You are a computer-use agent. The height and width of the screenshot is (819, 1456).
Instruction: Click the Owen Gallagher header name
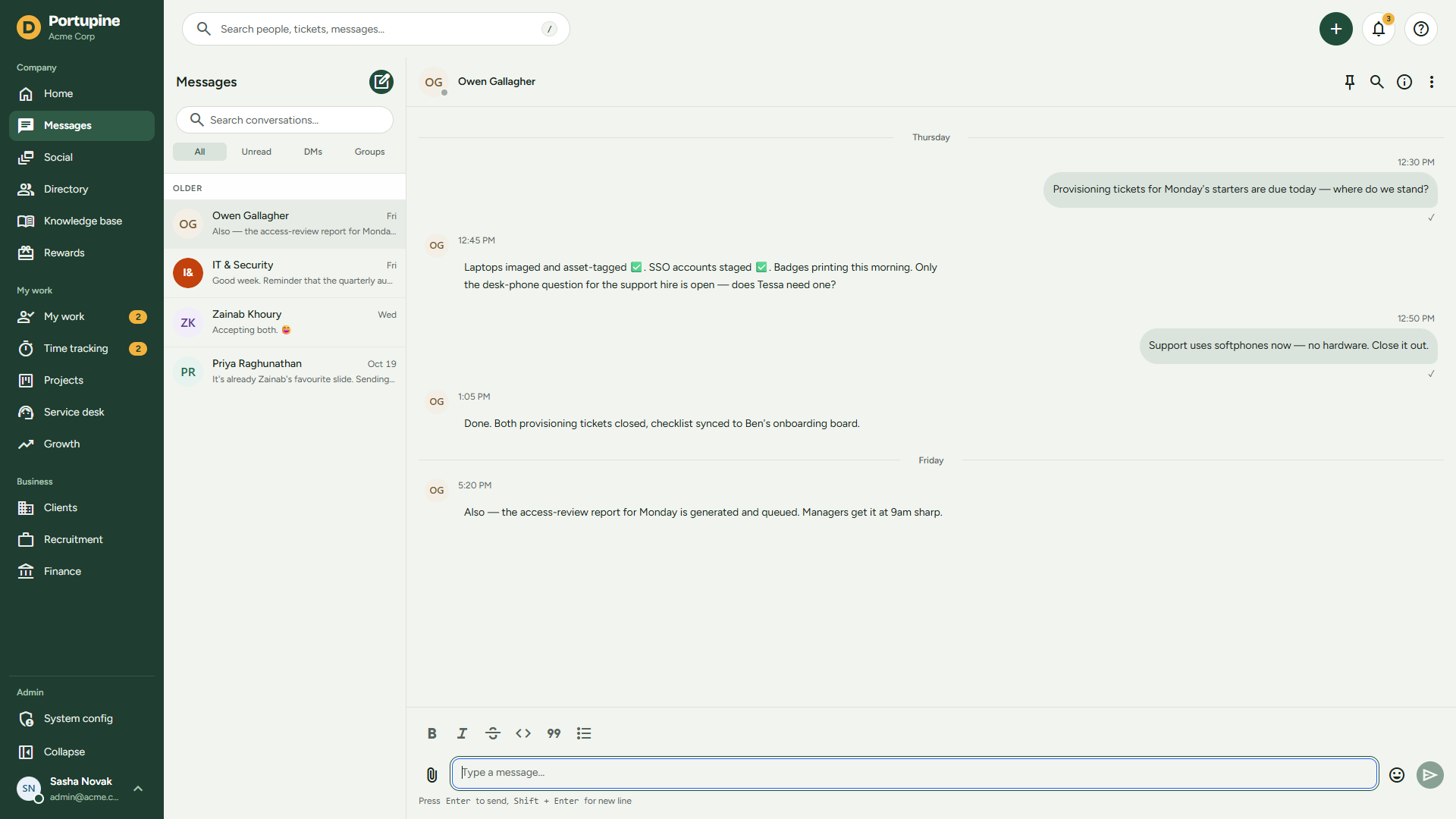coord(496,82)
